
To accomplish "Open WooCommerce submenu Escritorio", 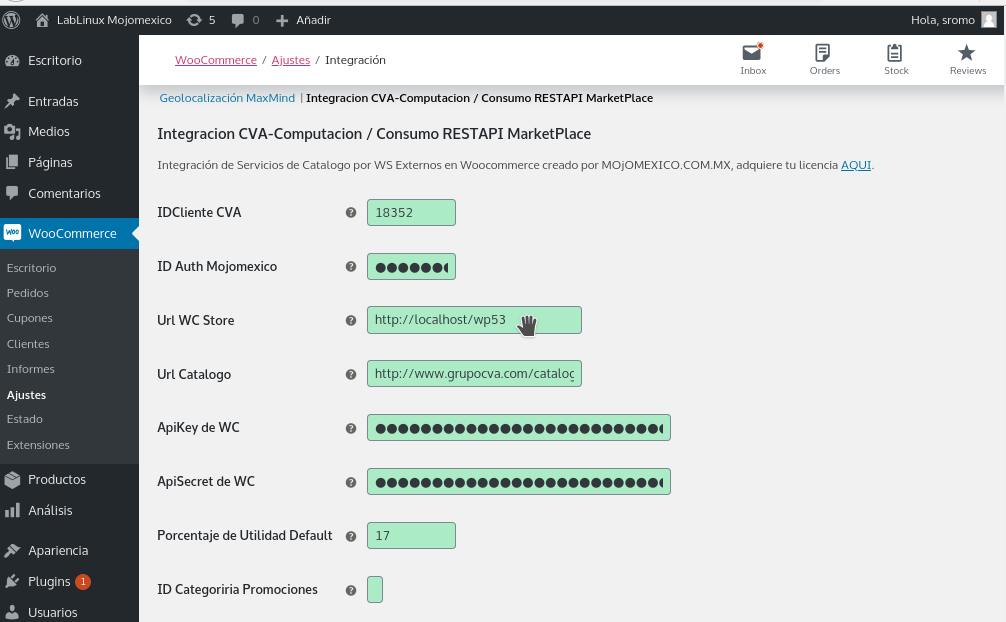I will [31, 268].
